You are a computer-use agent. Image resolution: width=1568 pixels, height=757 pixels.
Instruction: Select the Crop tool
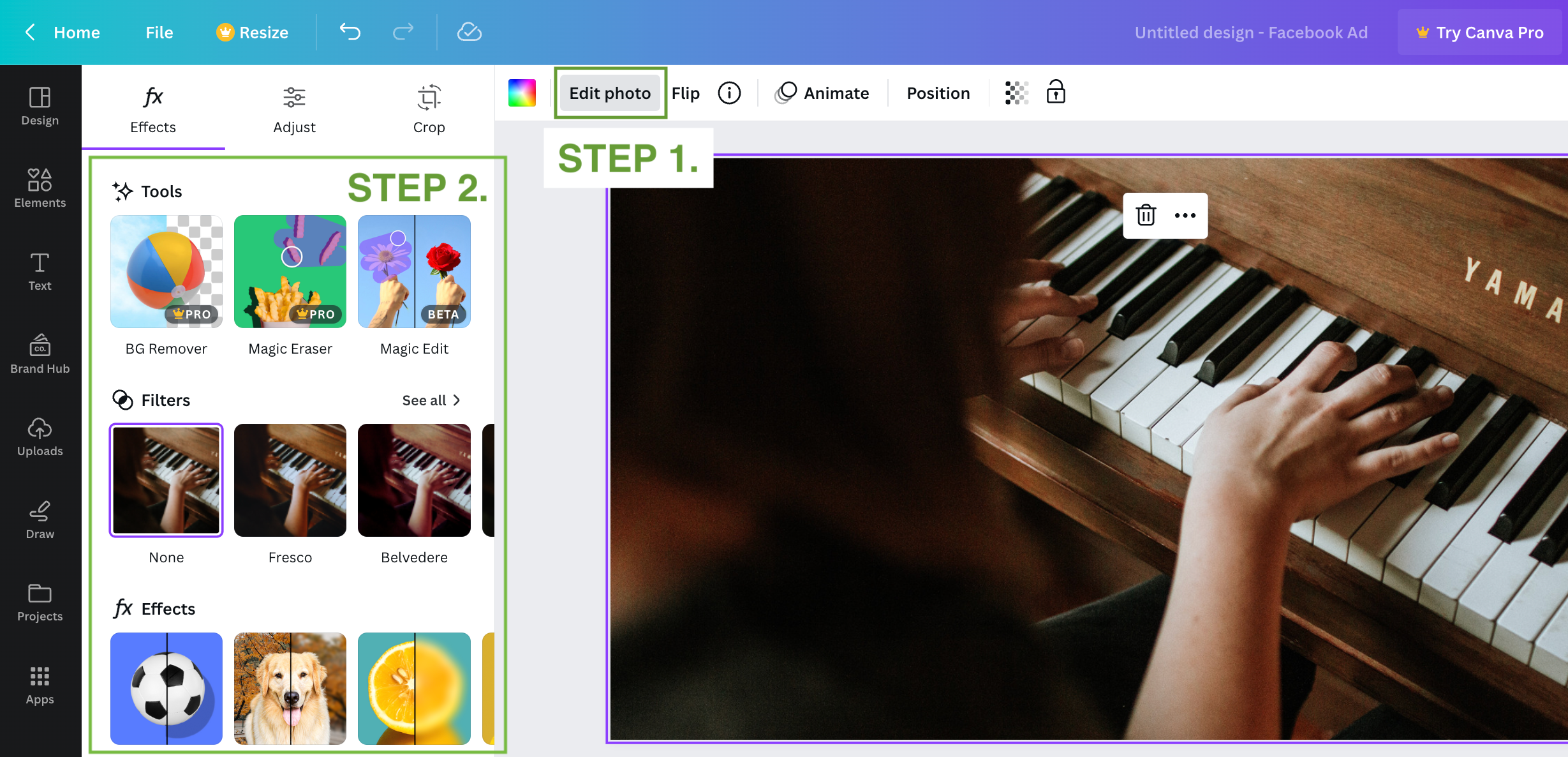(x=429, y=108)
